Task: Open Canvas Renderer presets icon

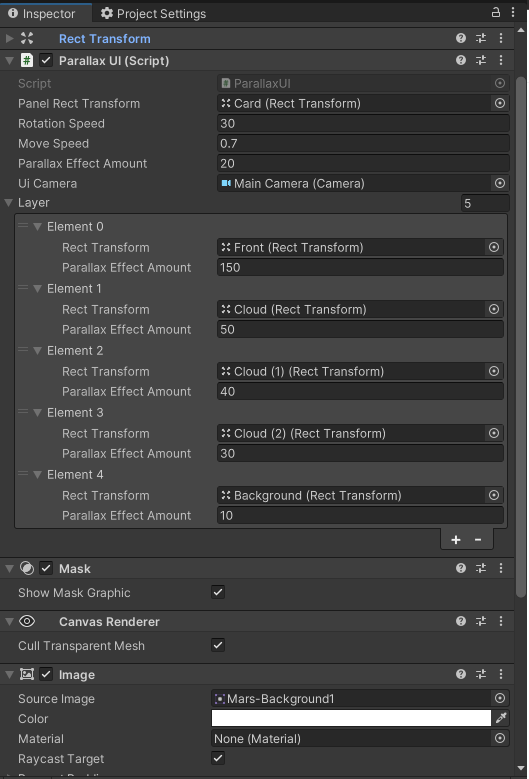Action: coord(481,622)
